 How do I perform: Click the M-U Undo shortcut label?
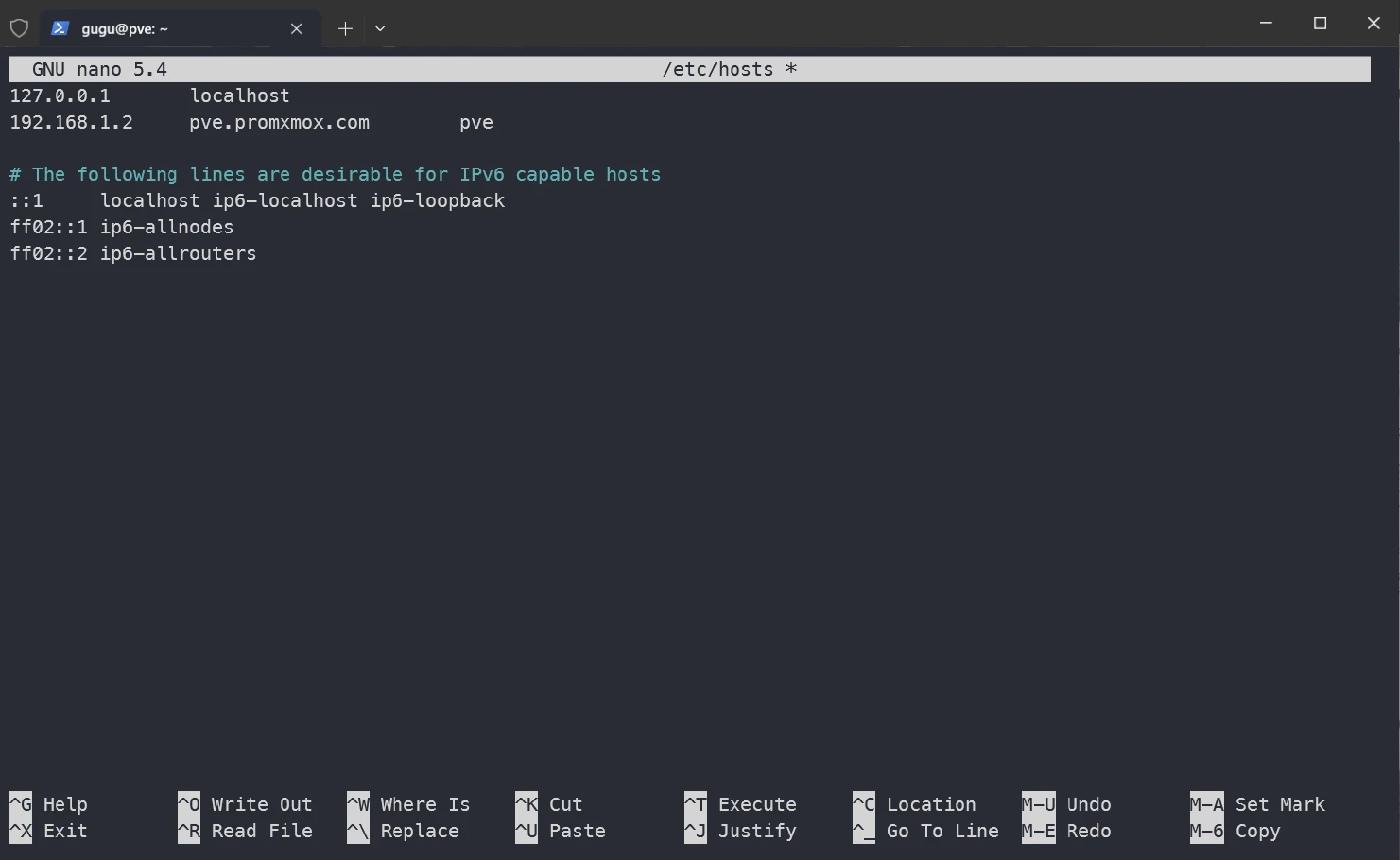click(x=1066, y=804)
